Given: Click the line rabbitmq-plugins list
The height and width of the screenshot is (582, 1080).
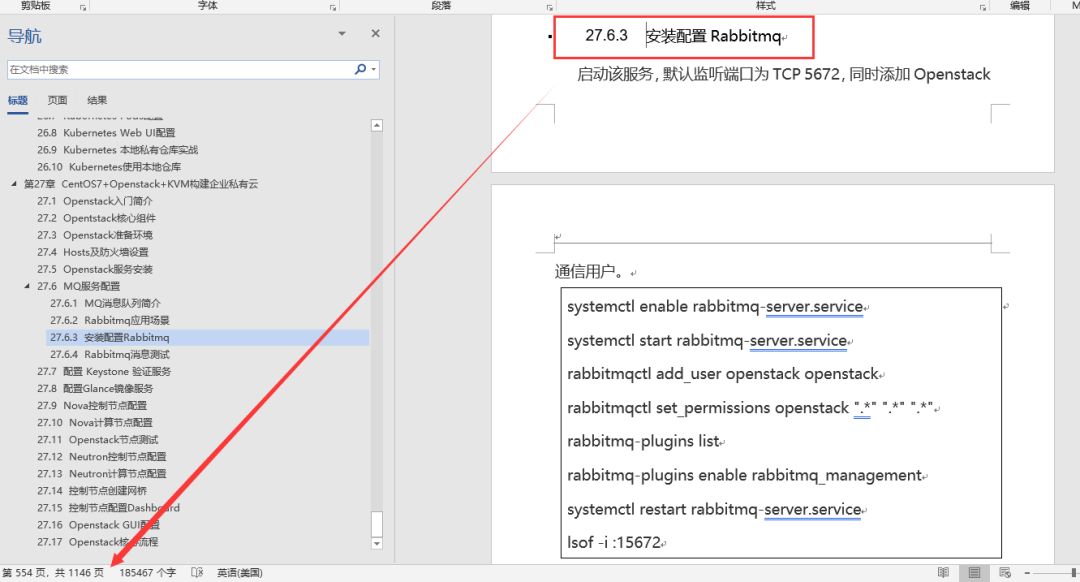Looking at the screenshot, I should (x=643, y=441).
